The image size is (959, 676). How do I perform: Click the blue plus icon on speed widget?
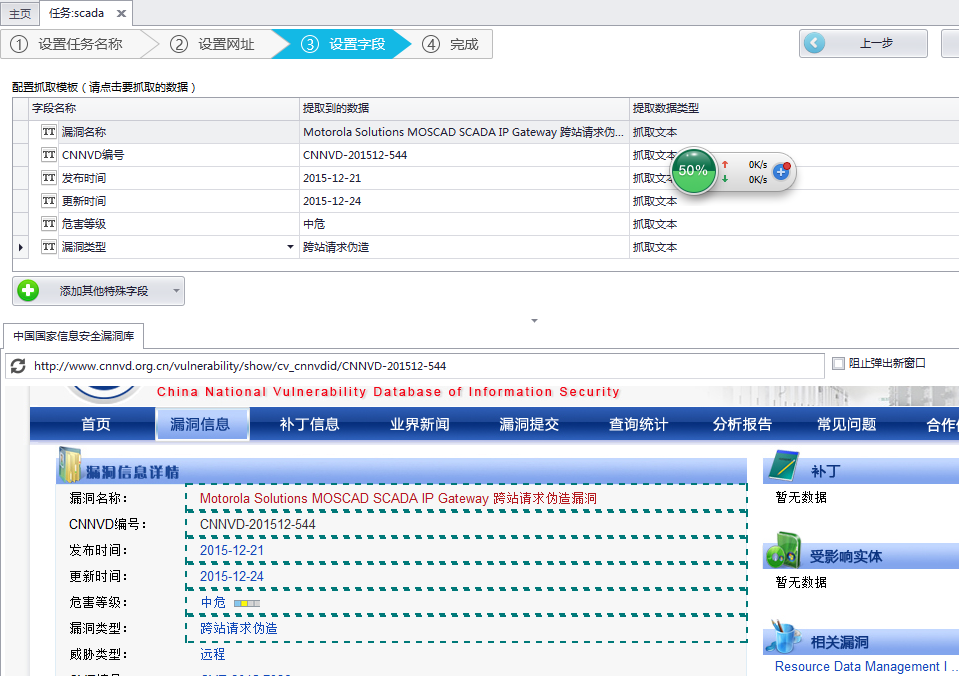781,171
